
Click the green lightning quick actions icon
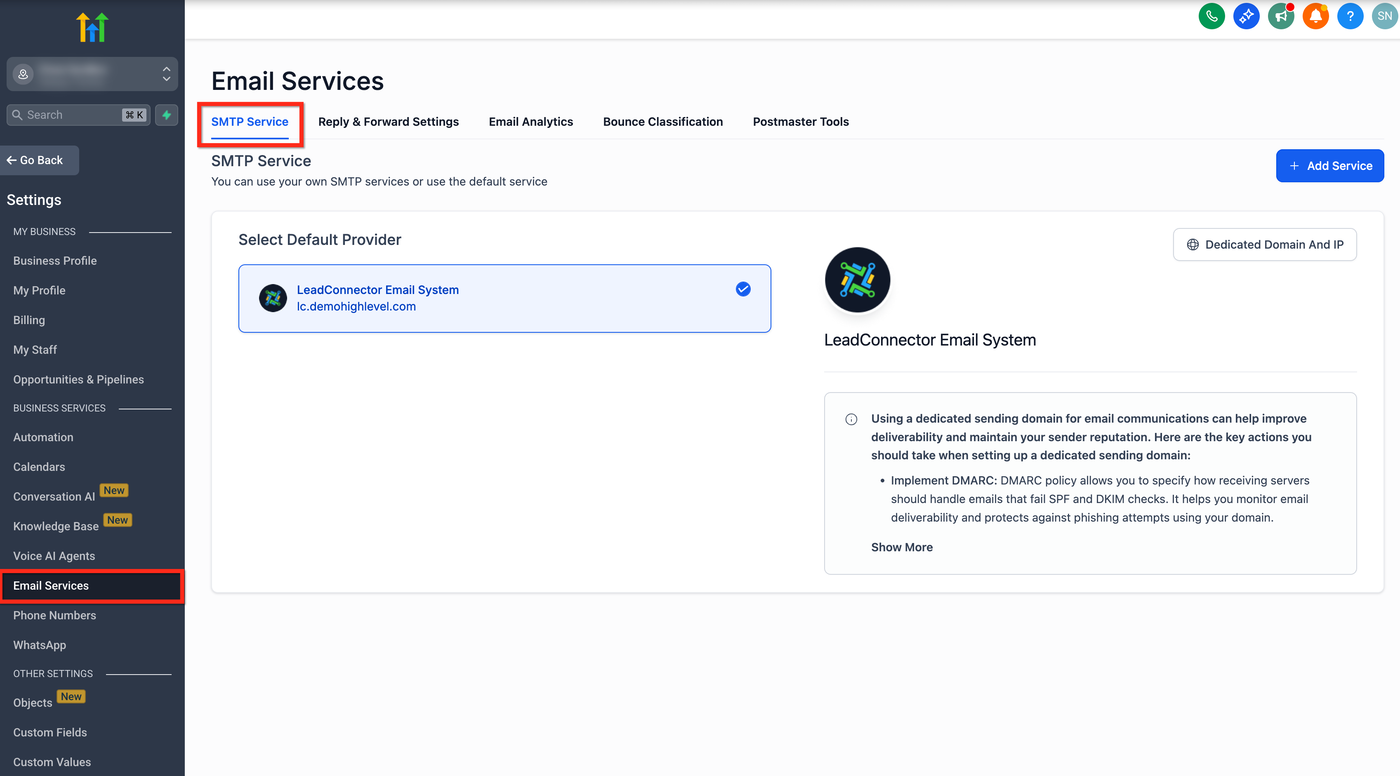tap(167, 115)
